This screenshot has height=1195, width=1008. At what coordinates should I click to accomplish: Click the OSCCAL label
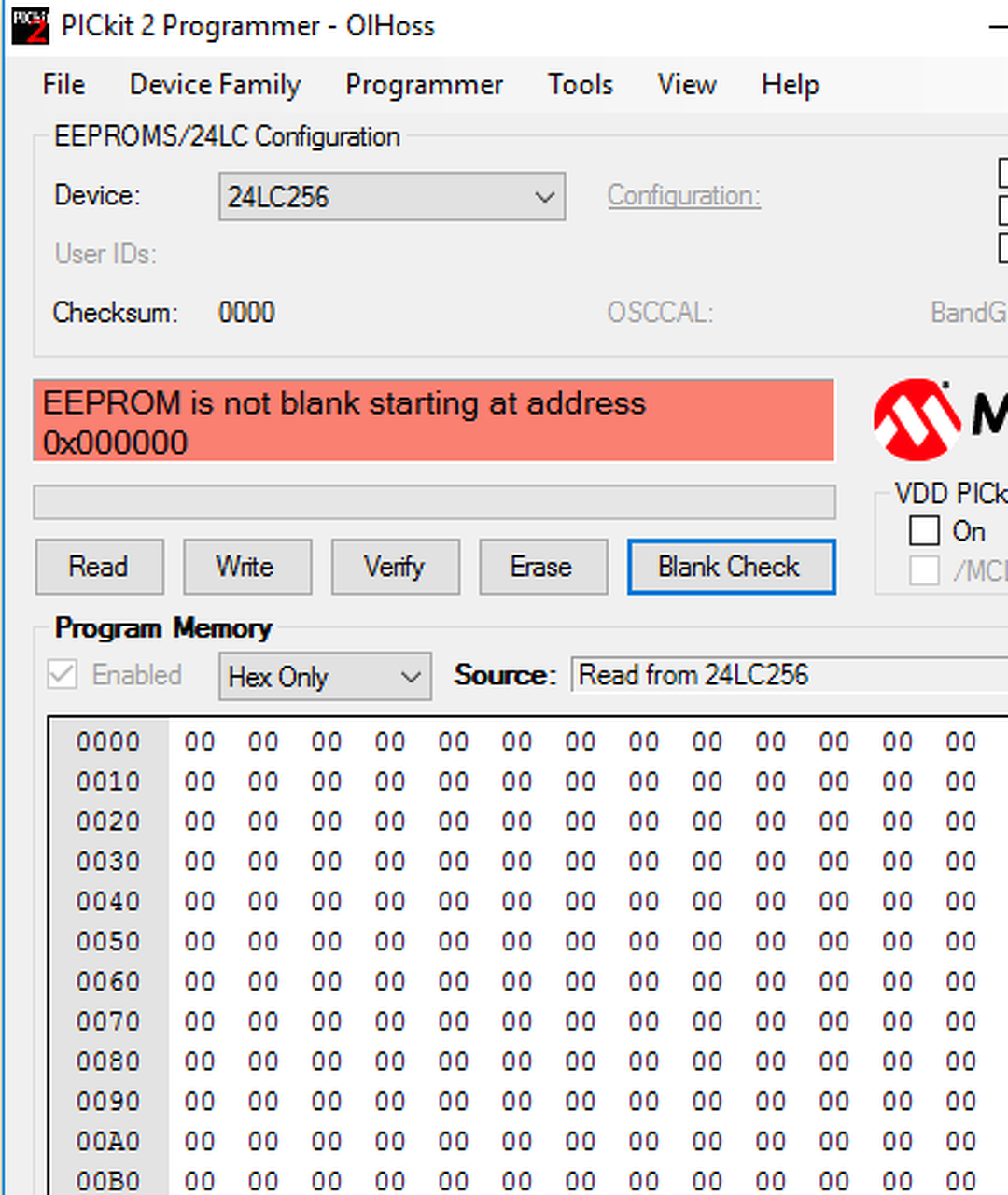tap(660, 312)
